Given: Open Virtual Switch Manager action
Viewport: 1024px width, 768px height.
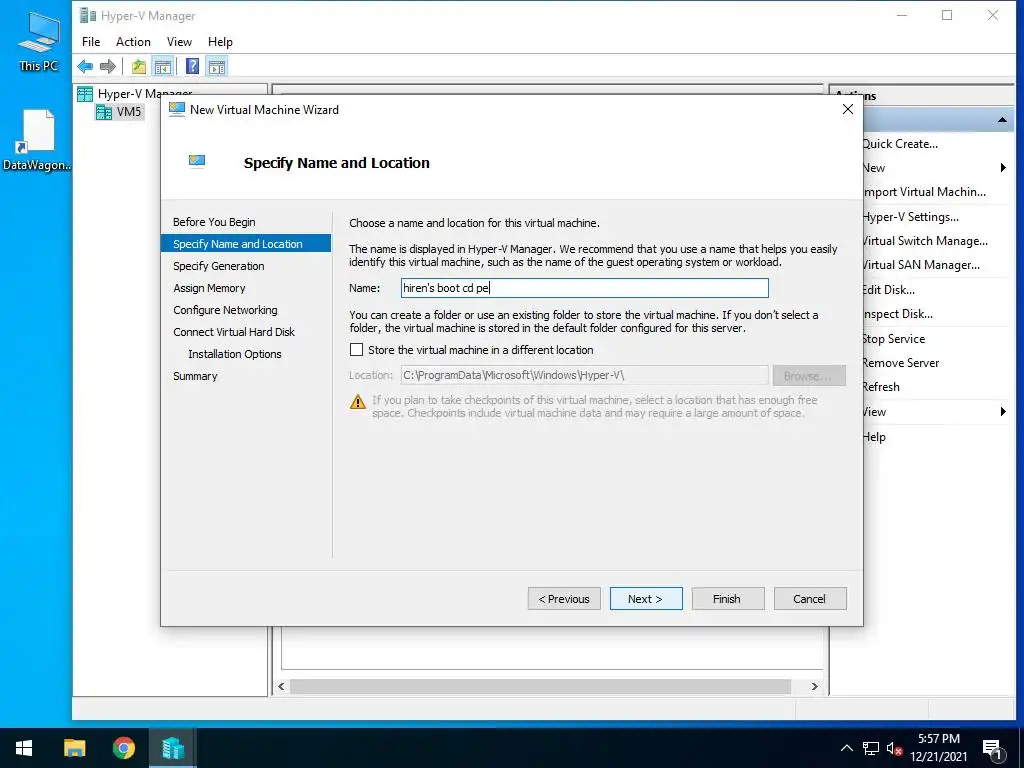Looking at the screenshot, I should coord(925,241).
